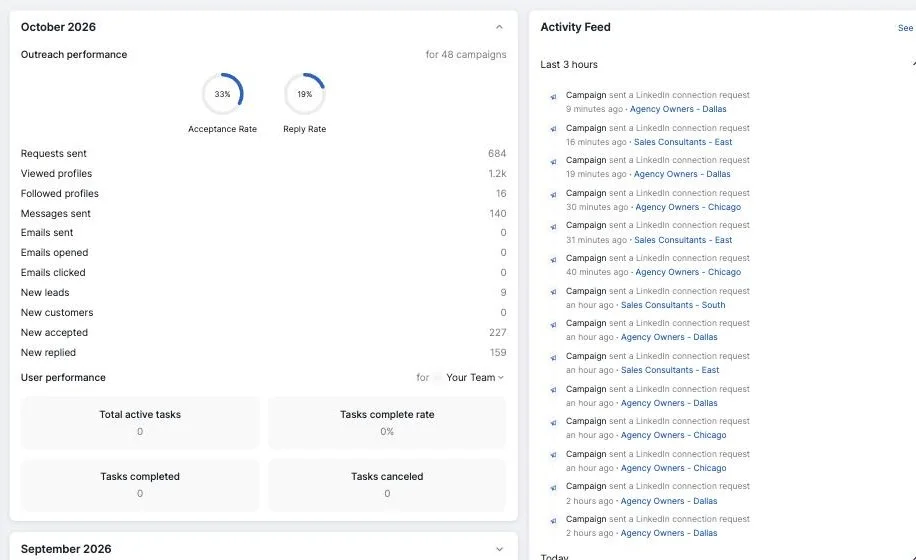The image size is (916, 560).
Task: Click the Activity Feed title
Action: click(575, 27)
